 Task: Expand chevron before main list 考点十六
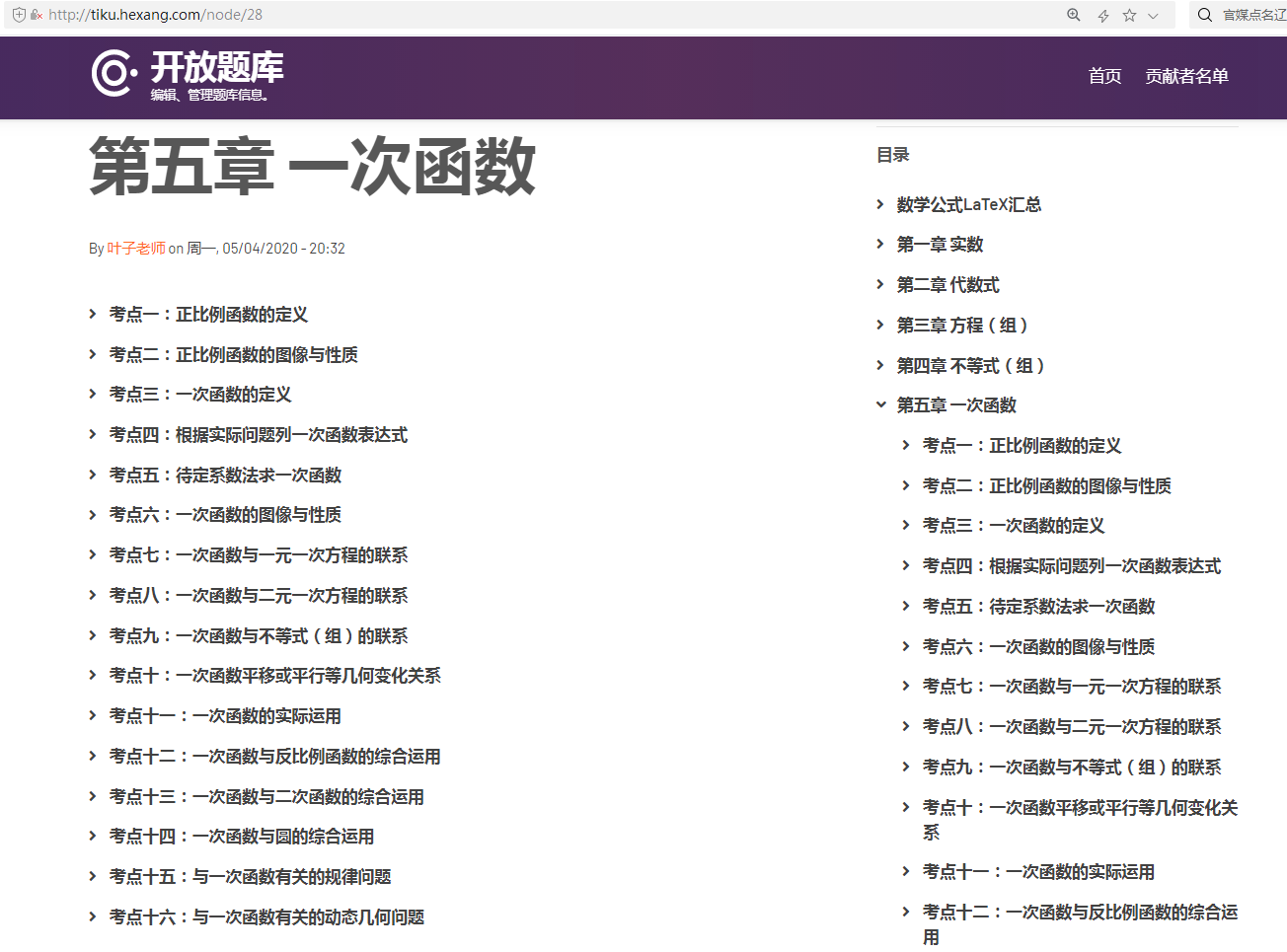[93, 916]
